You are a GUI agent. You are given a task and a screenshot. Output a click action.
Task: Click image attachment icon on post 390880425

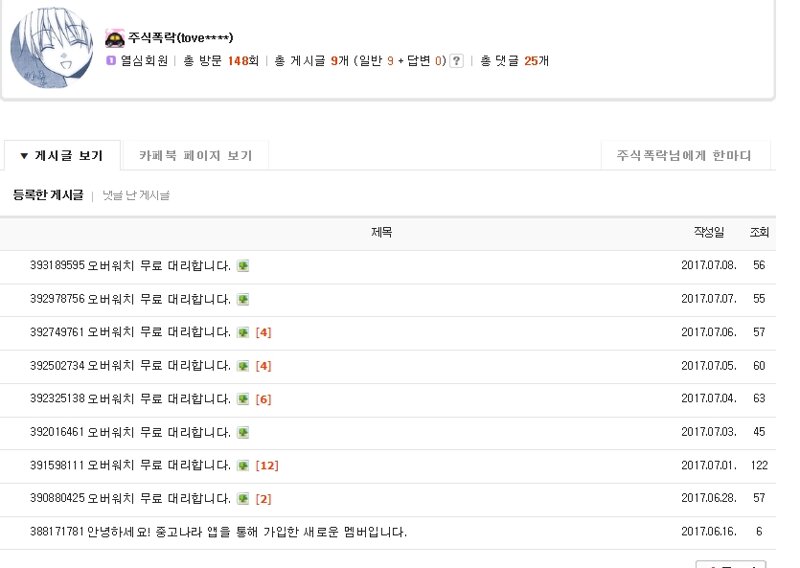[243, 499]
